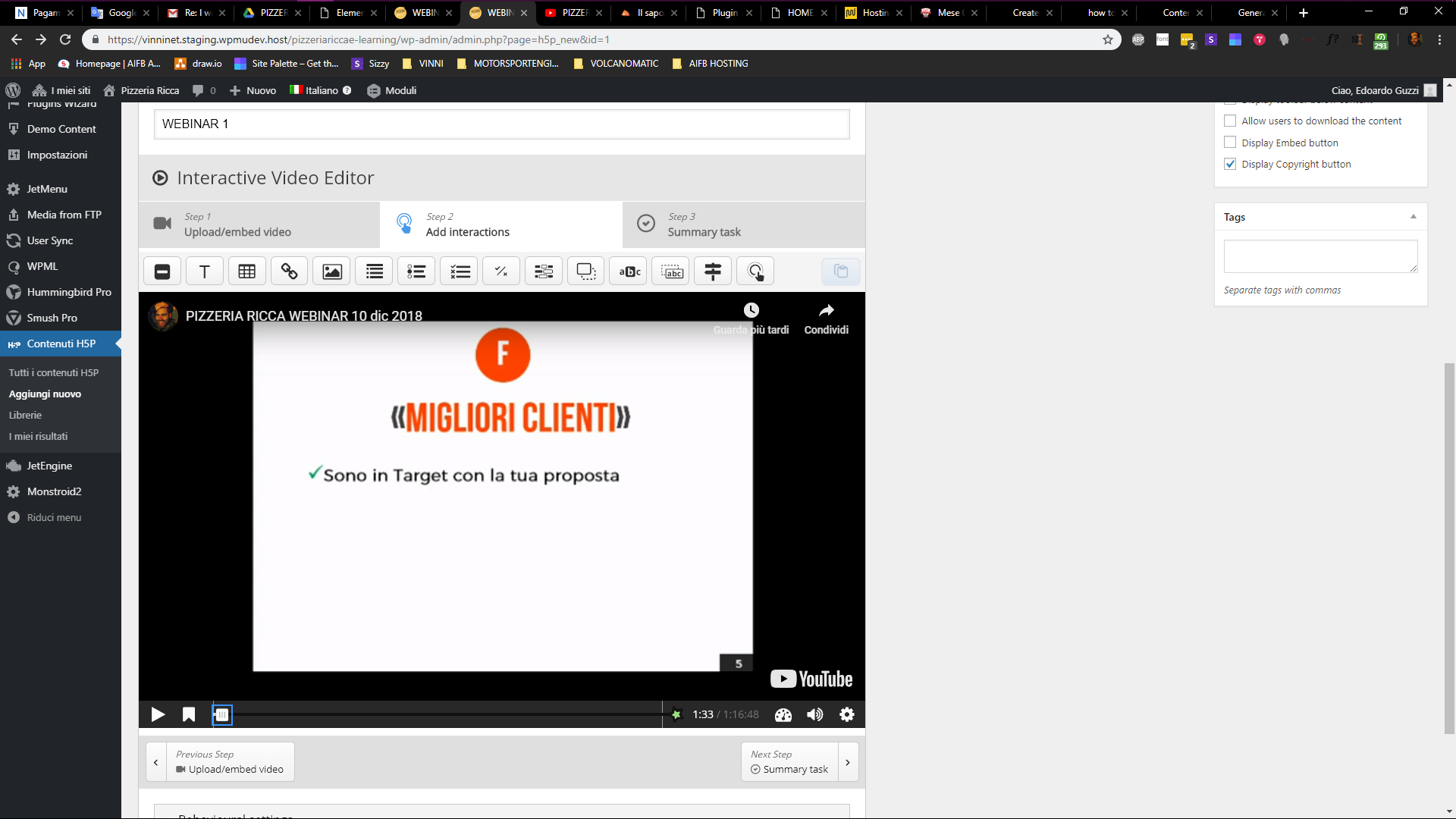Mute the video volume

[815, 714]
